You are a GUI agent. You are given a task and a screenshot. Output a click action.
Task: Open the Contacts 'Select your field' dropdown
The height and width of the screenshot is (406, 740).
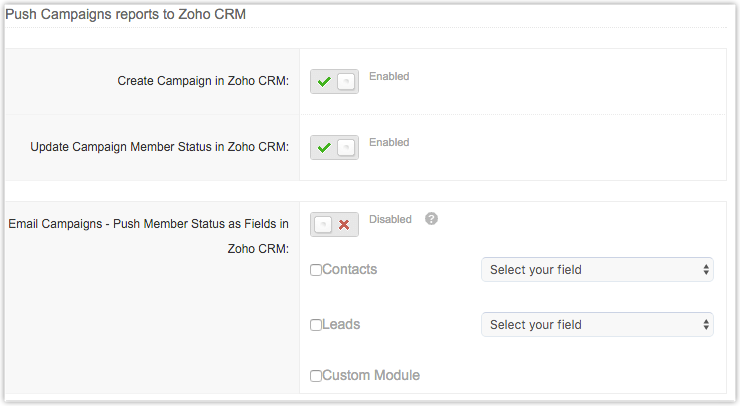[x=597, y=270]
